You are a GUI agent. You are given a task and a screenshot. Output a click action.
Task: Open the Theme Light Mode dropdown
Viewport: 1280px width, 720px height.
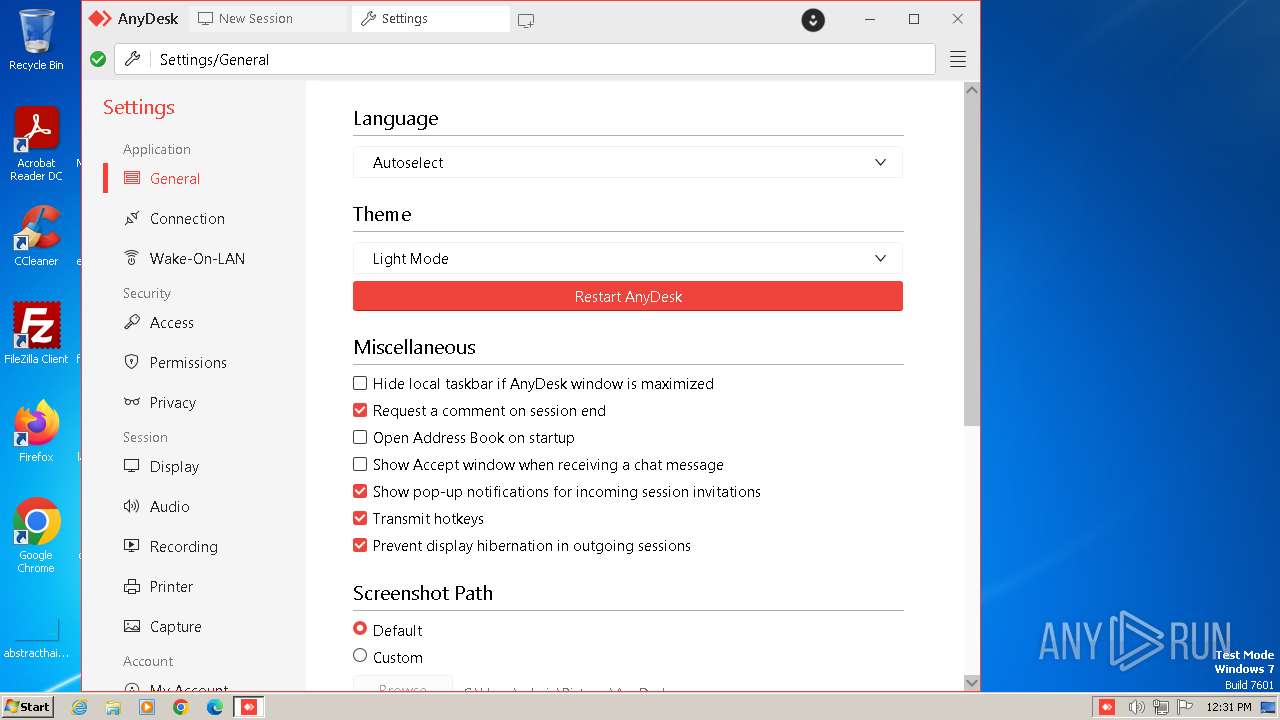point(628,258)
